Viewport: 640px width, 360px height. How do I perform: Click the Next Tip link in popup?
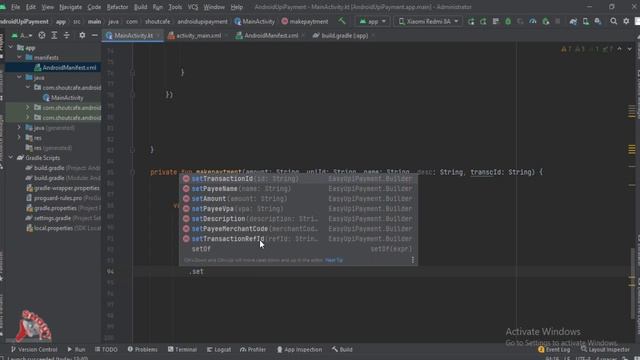334,260
